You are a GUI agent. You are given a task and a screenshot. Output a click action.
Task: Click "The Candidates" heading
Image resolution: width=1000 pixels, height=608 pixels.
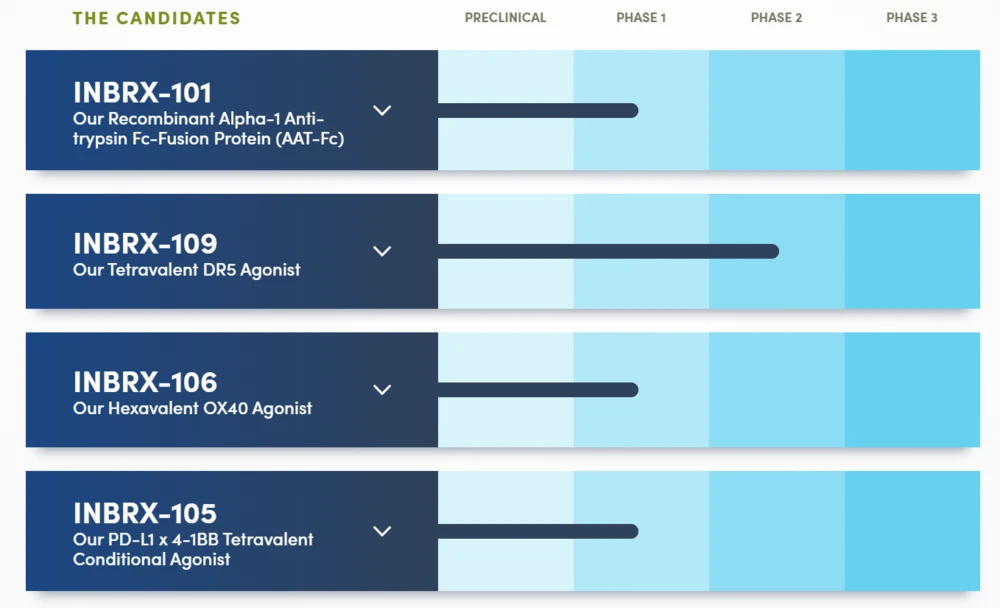point(156,18)
